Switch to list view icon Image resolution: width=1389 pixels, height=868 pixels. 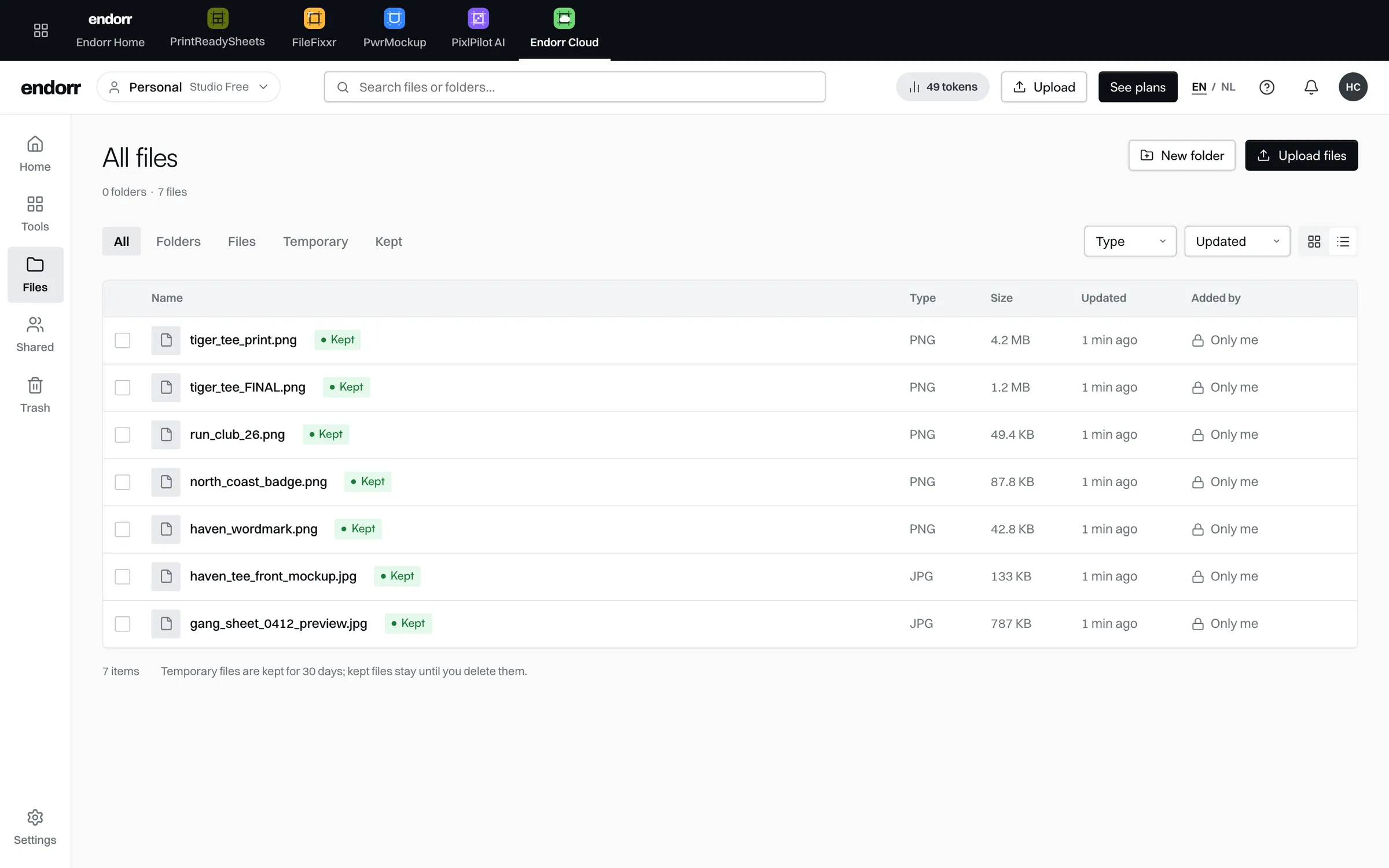[1343, 241]
